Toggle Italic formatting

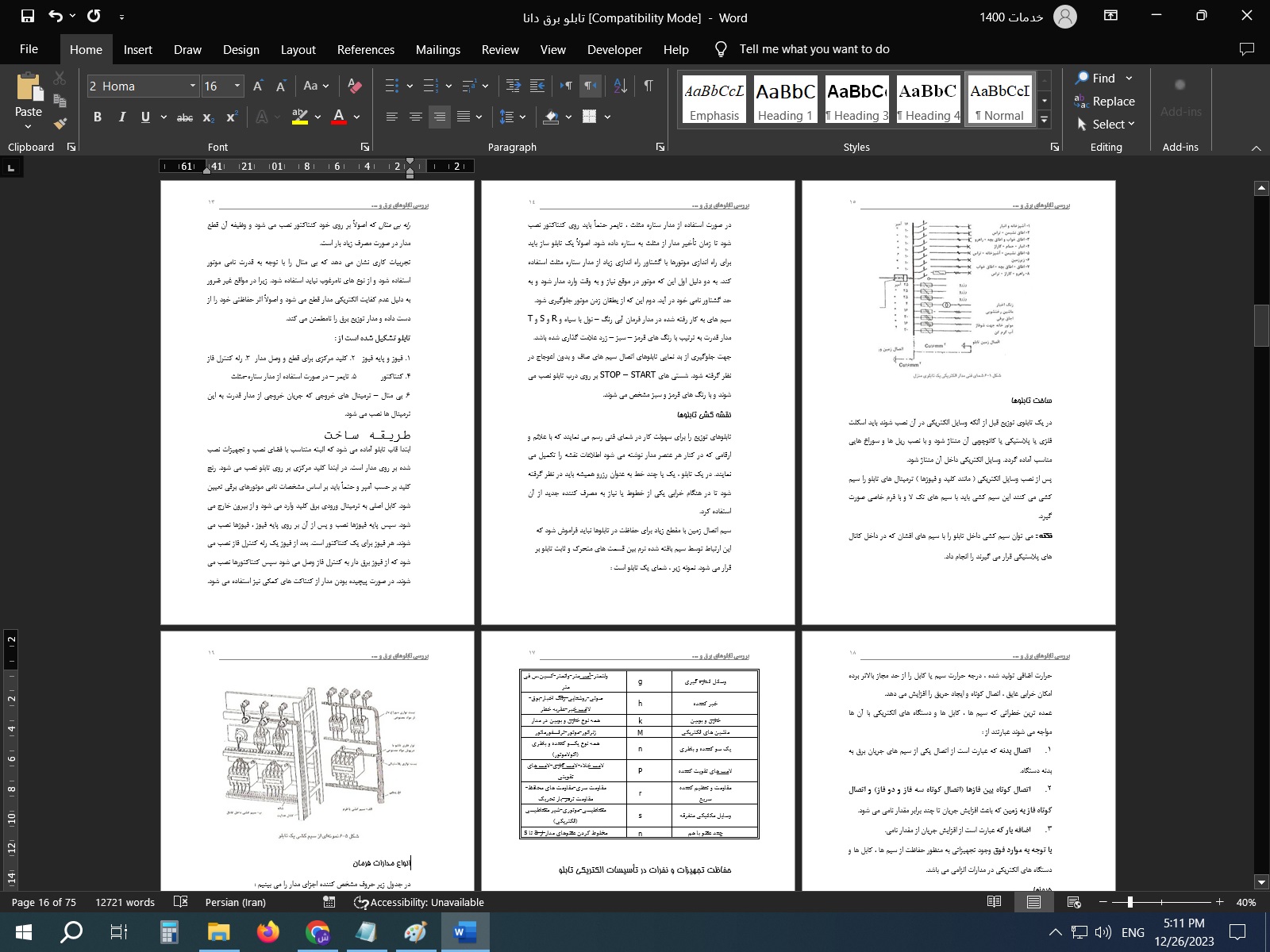(121, 117)
